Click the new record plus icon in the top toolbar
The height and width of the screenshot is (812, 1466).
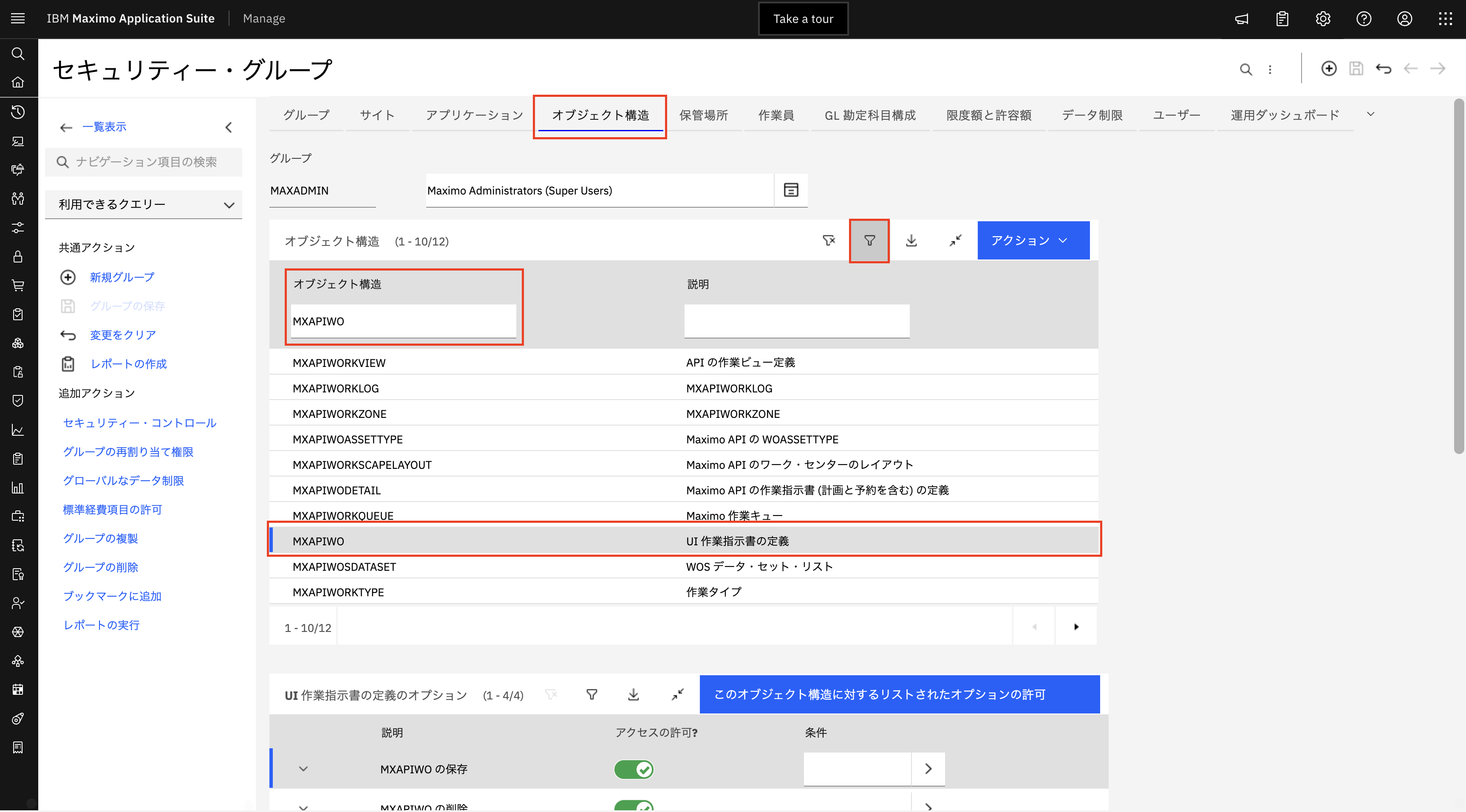pos(1328,69)
